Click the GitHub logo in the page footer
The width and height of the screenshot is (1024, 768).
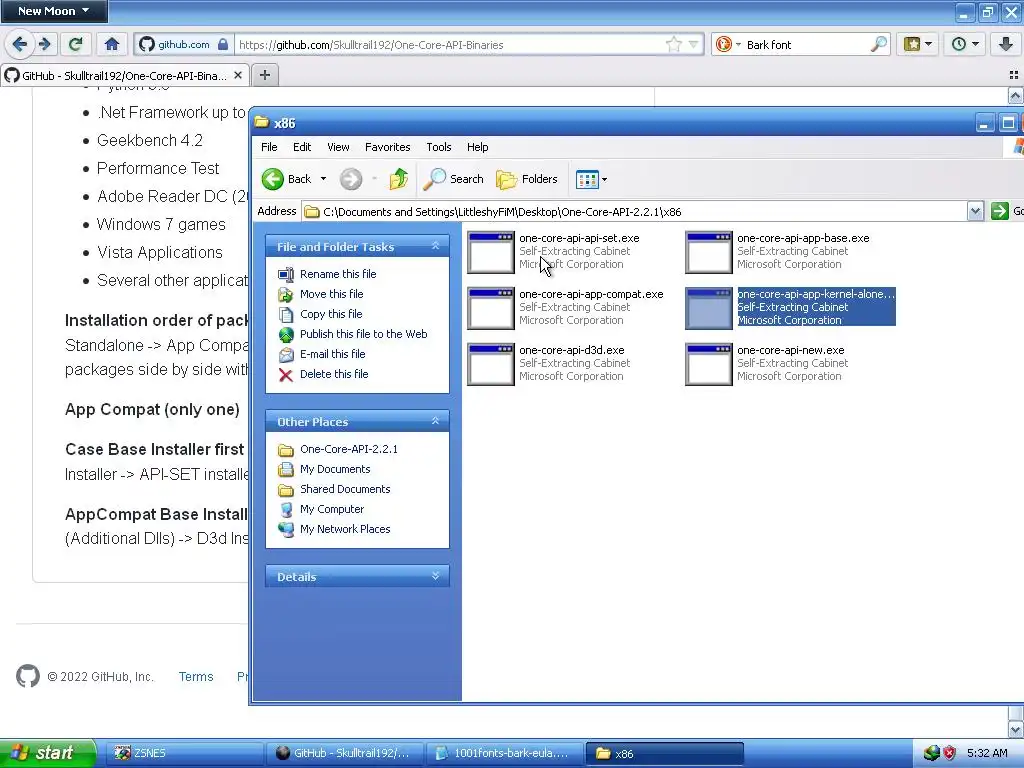pyautogui.click(x=28, y=677)
